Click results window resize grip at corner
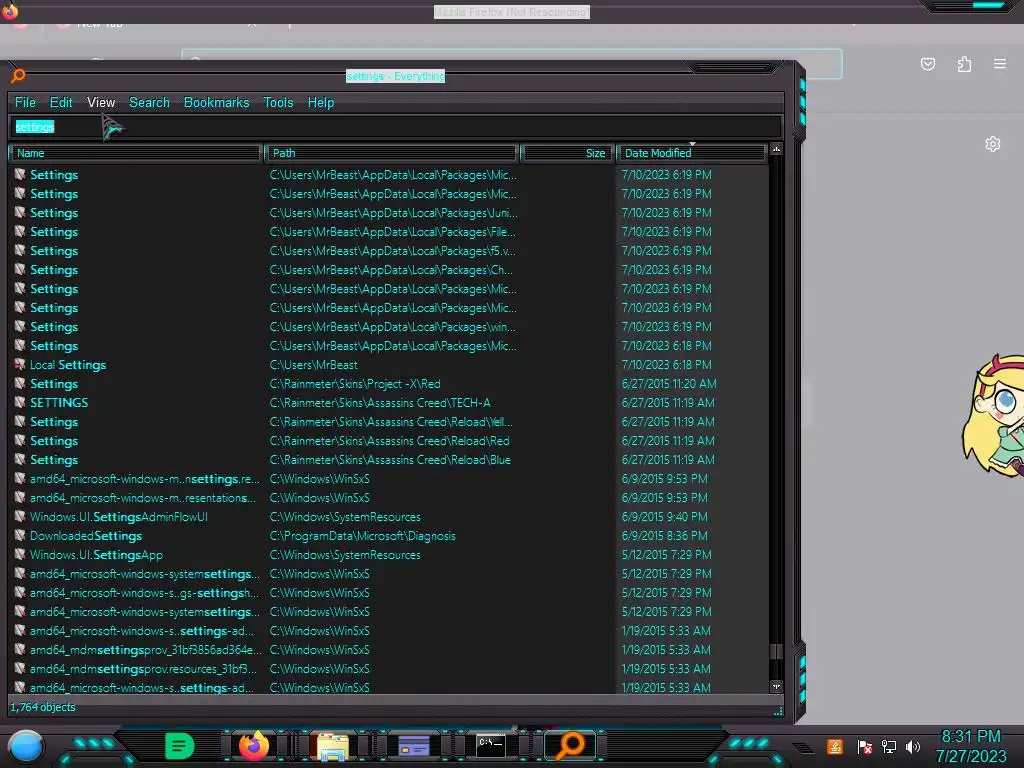The width and height of the screenshot is (1024, 768). point(778,712)
